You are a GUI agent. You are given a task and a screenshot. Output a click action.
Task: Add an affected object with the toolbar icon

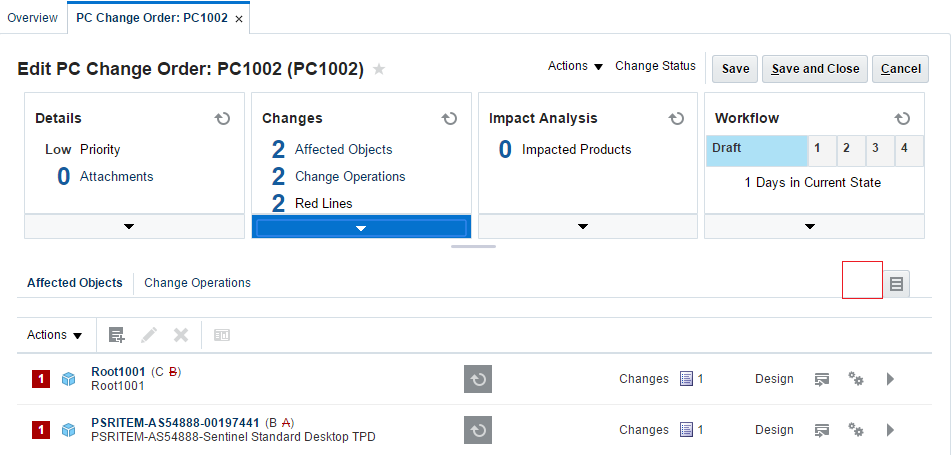117,335
